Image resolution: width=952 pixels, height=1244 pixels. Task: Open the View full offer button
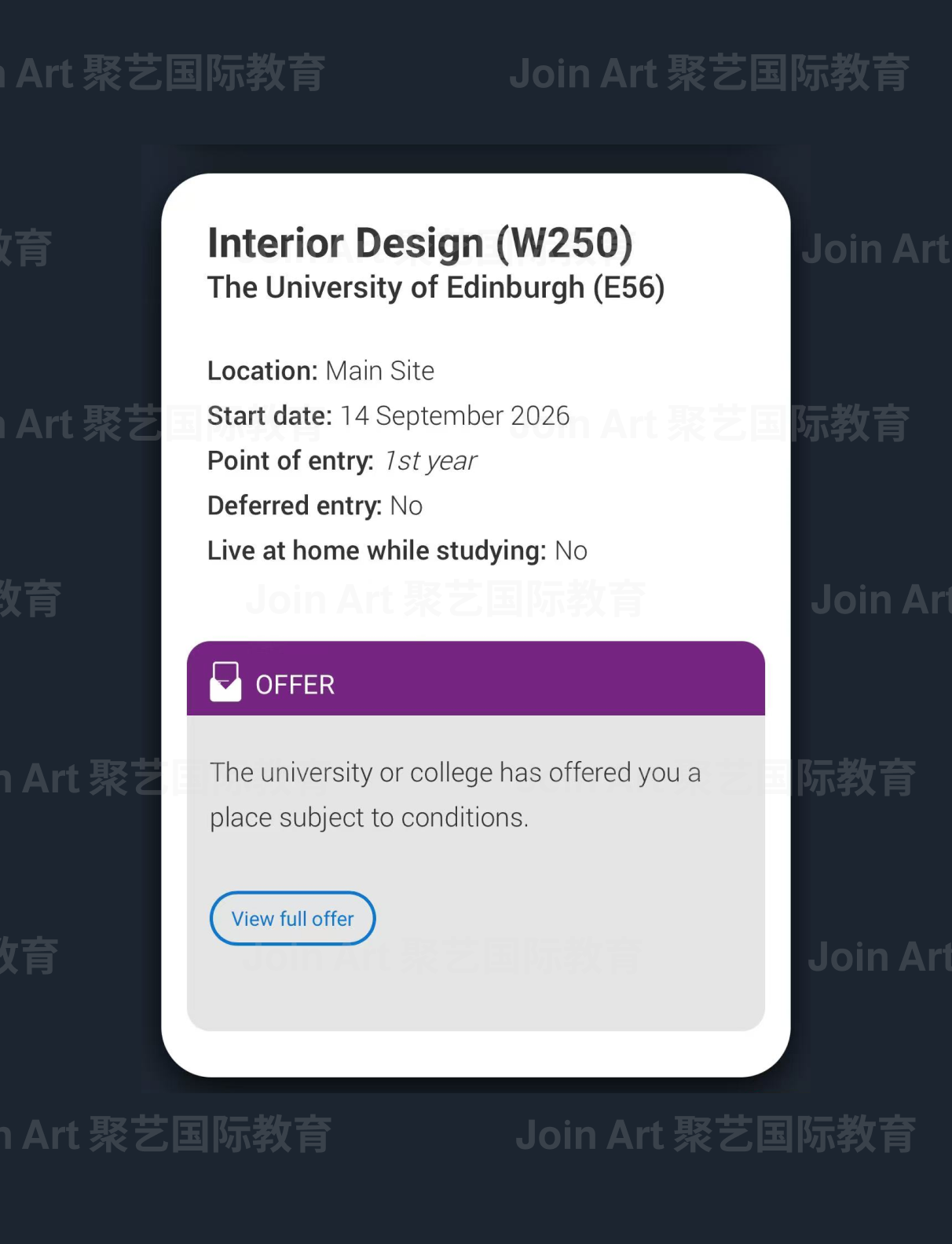point(292,918)
